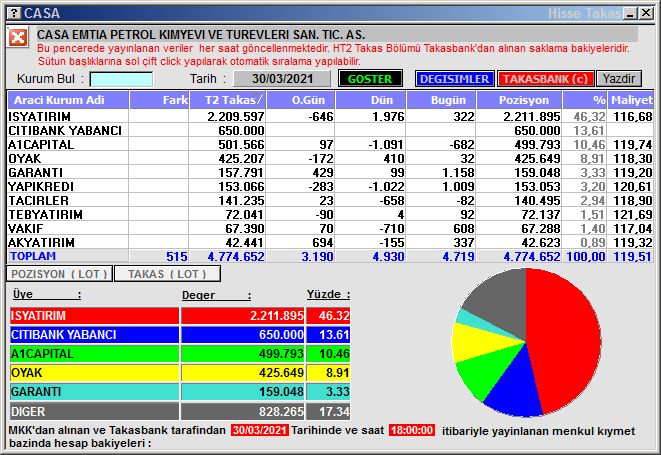Open the DEGISIMLER view
Image resolution: width=661 pixels, height=455 pixels.
[454, 79]
